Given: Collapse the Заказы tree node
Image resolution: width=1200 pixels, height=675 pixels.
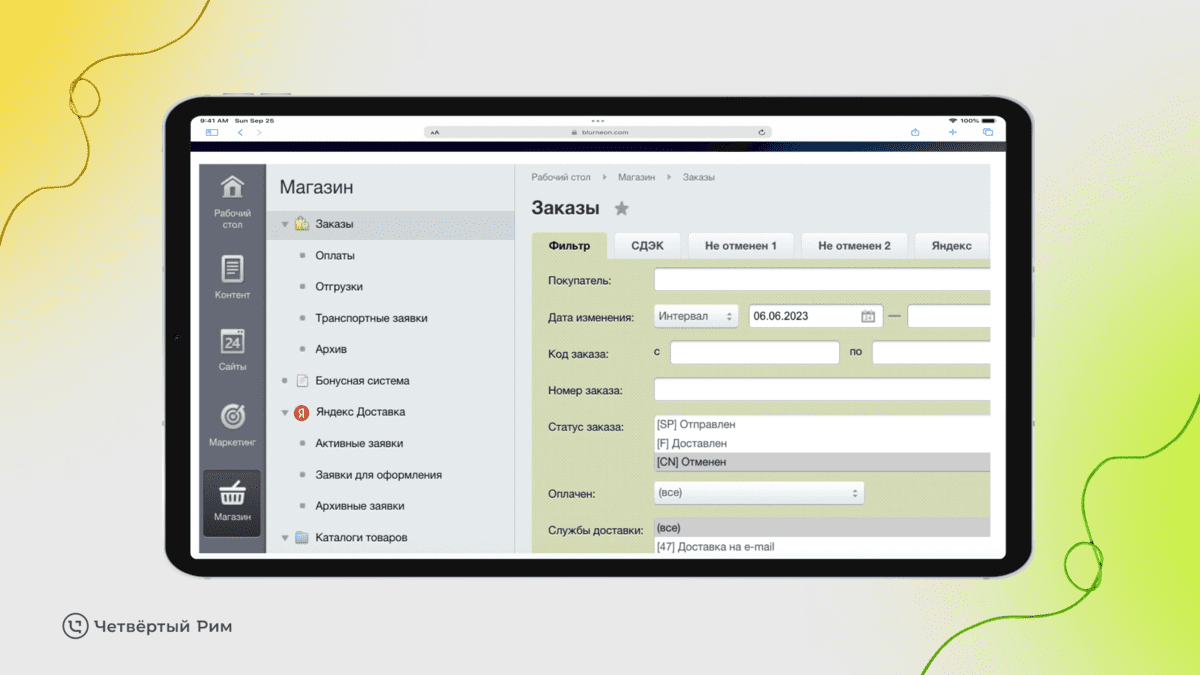Looking at the screenshot, I should tap(285, 225).
